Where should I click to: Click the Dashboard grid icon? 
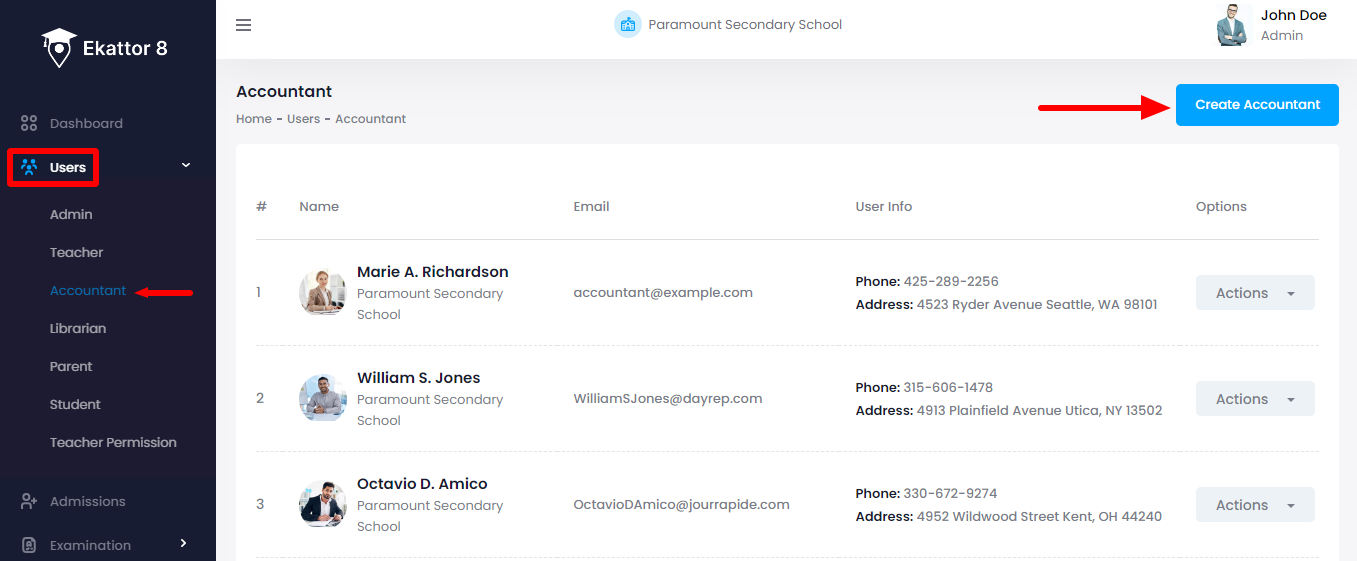(x=29, y=124)
